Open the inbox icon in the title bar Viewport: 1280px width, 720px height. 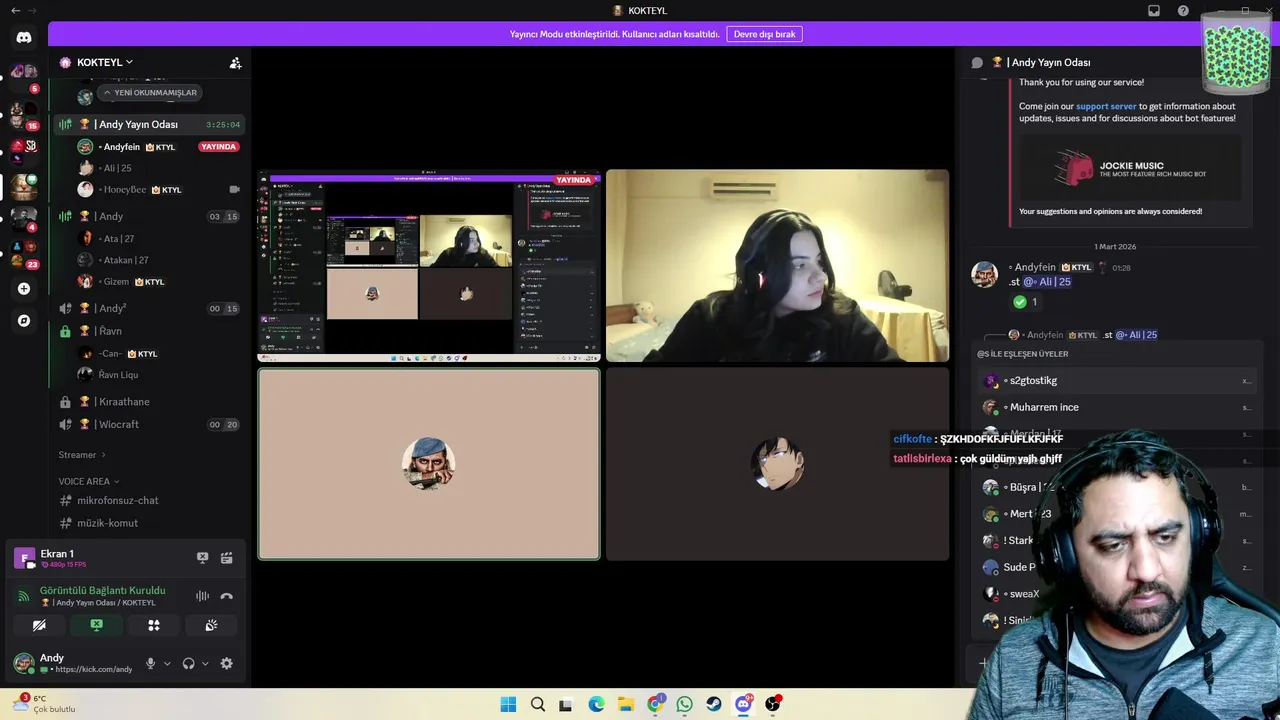[1154, 10]
